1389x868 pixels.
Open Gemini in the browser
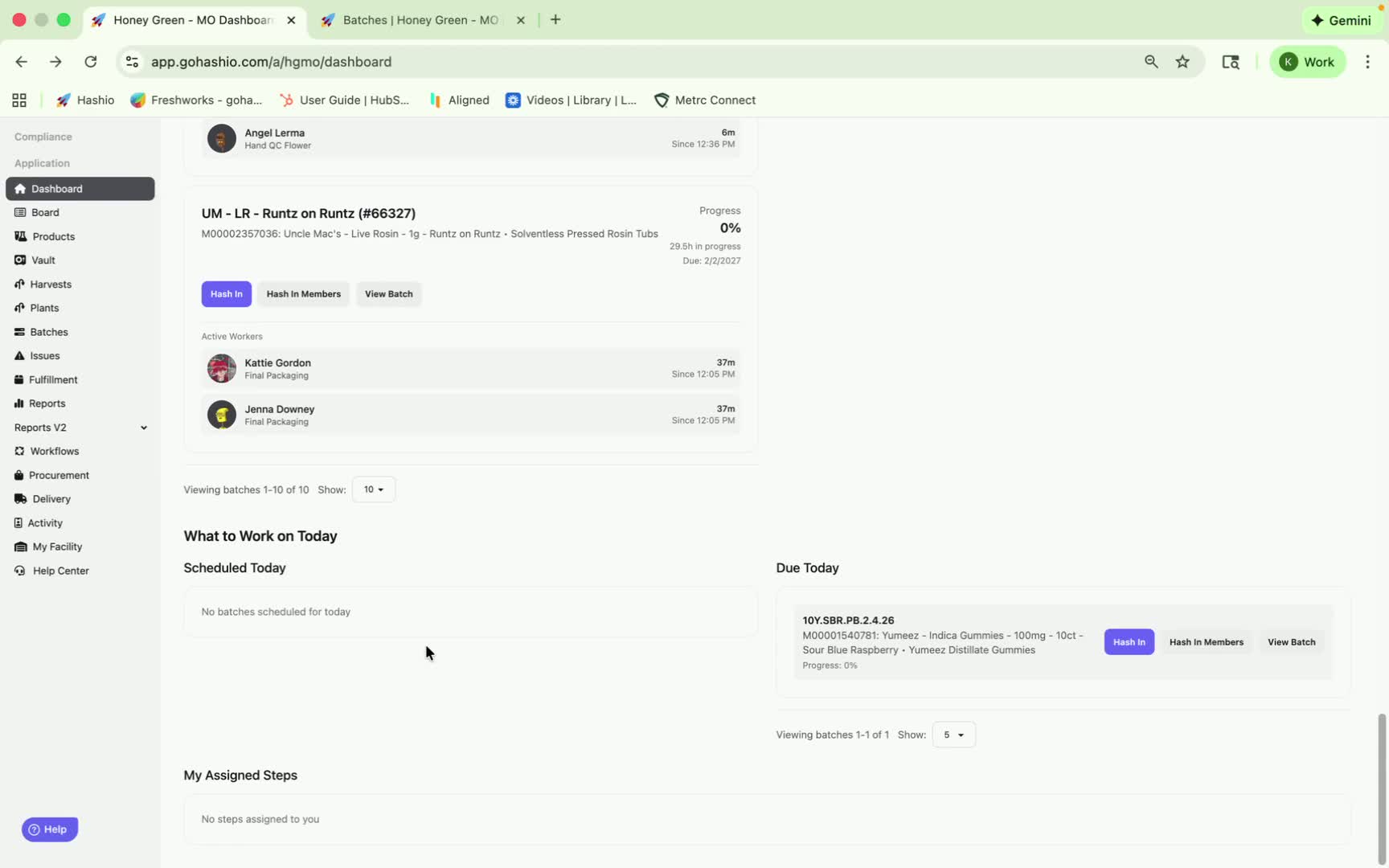coord(1342,20)
